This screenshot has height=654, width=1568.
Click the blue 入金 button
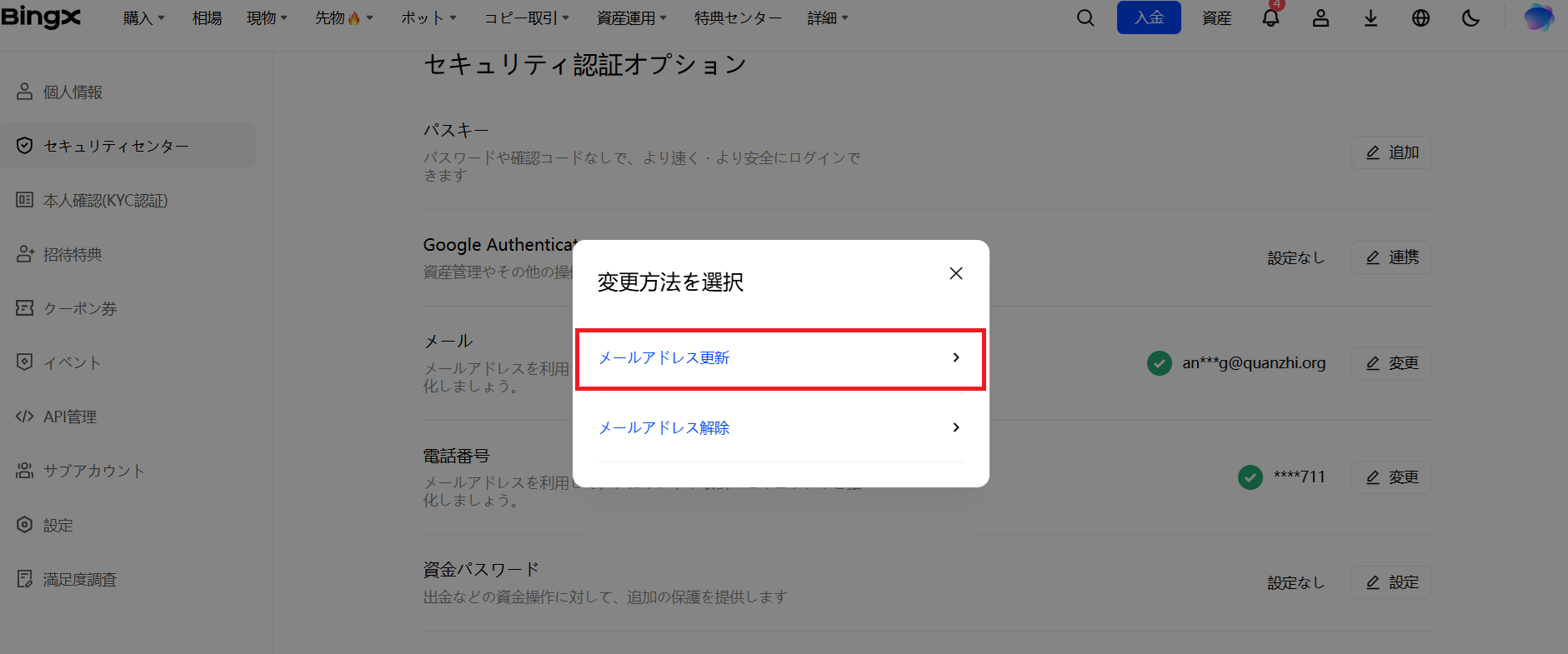pyautogui.click(x=1148, y=17)
